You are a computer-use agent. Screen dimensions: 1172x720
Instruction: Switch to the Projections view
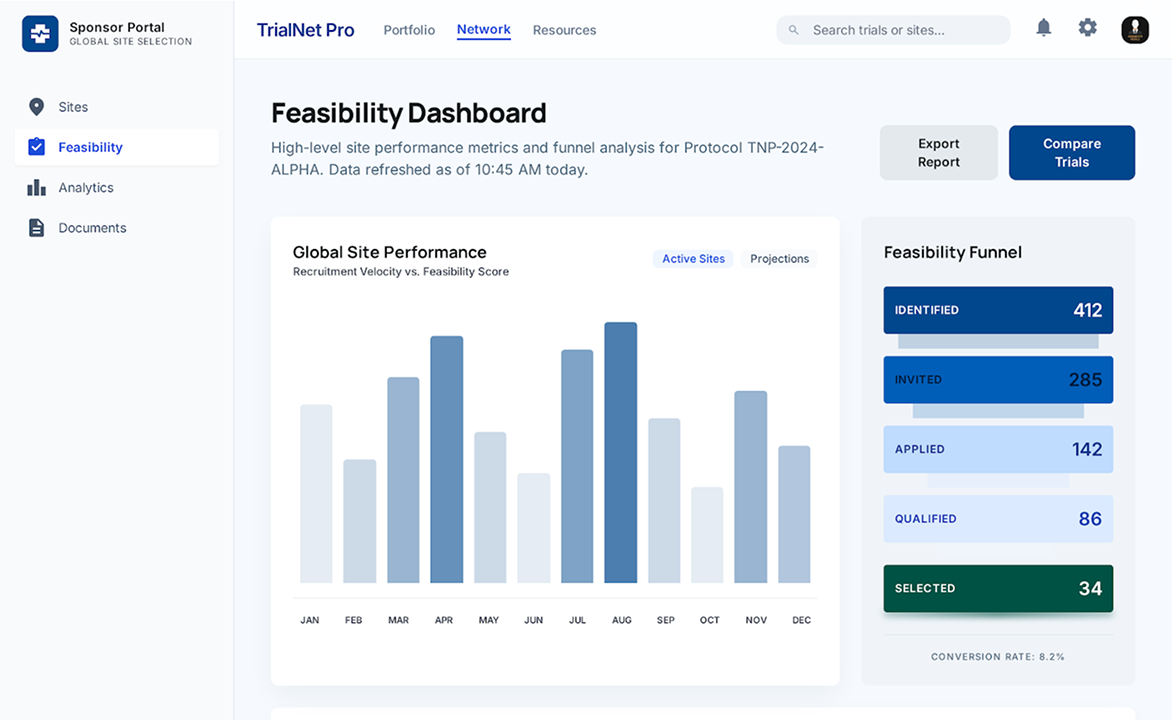click(779, 258)
